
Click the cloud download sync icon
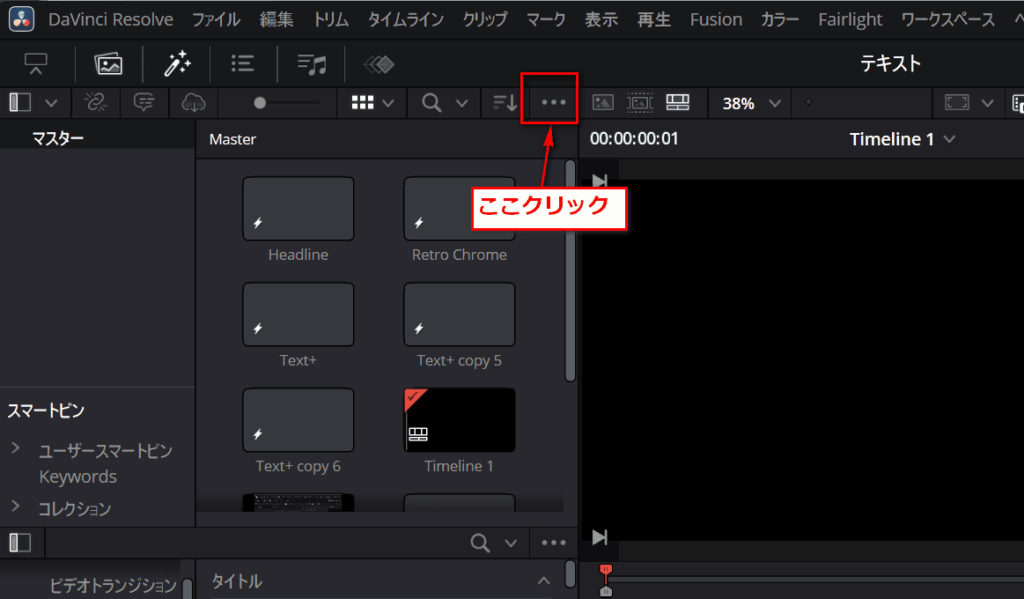click(193, 103)
